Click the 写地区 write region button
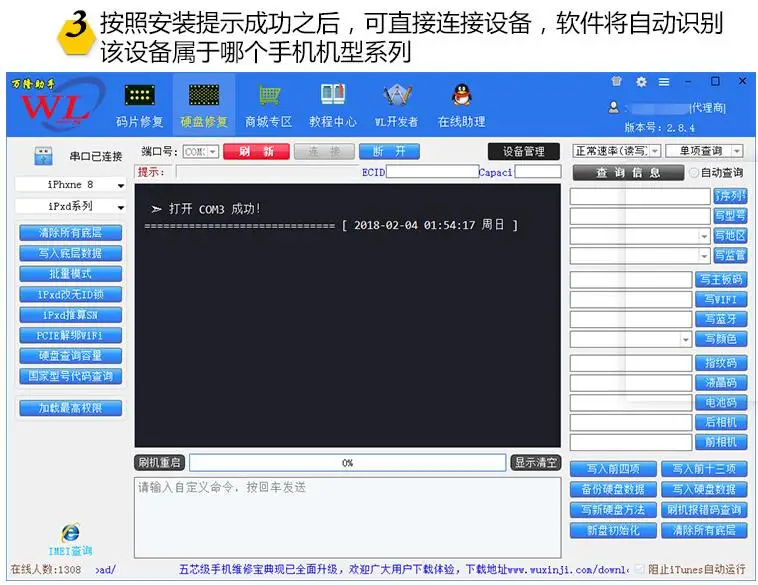Viewport: 758px width, 585px height. point(730,236)
